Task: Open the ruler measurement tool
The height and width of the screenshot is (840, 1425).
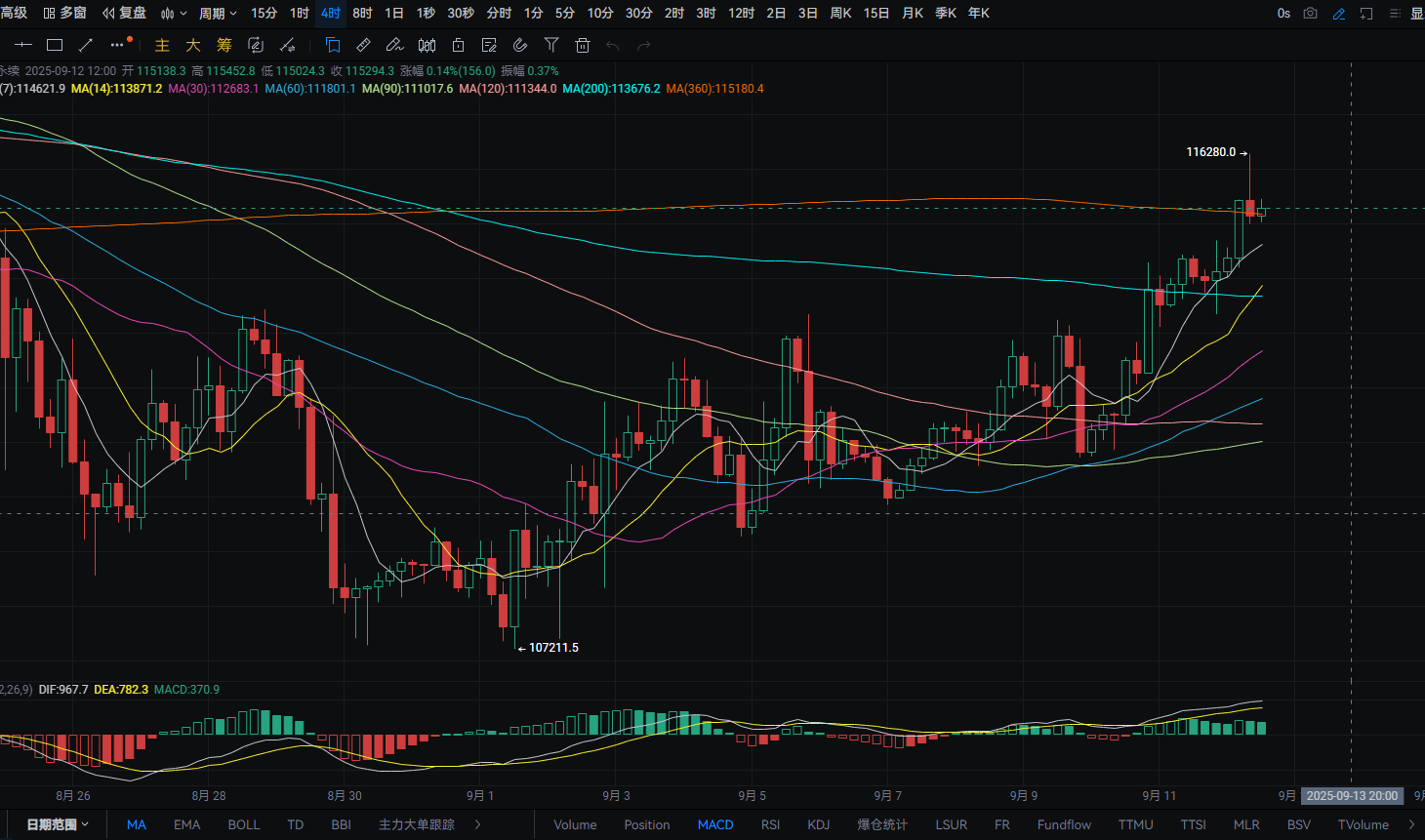Action: pyautogui.click(x=363, y=45)
